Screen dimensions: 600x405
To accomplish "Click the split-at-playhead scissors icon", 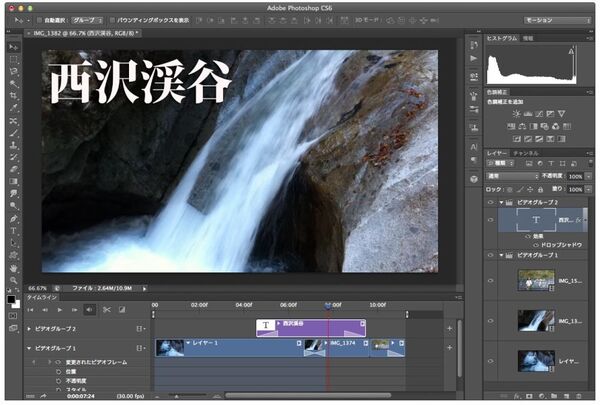I will (x=107, y=309).
